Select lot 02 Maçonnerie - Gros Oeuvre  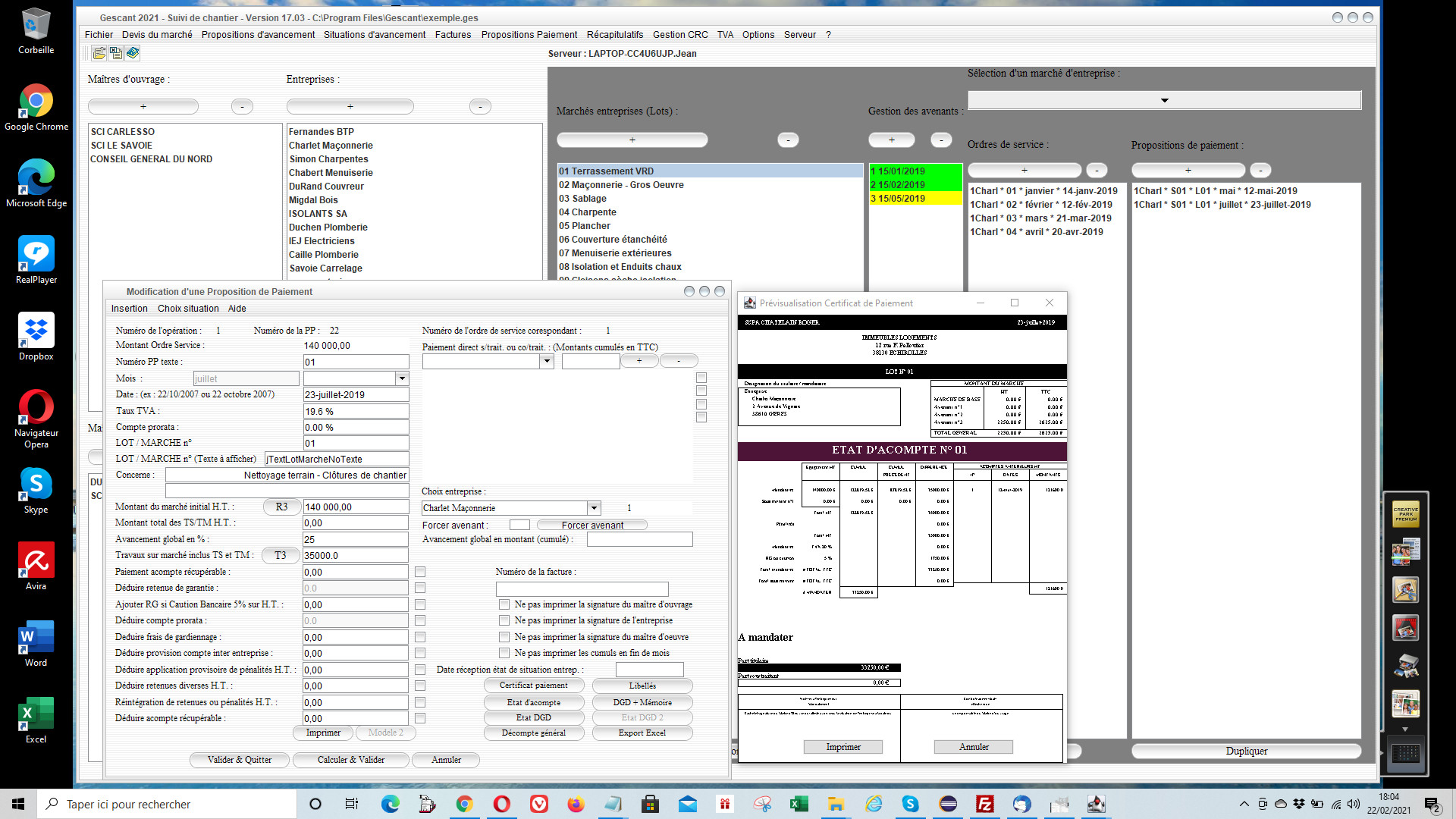pos(710,185)
